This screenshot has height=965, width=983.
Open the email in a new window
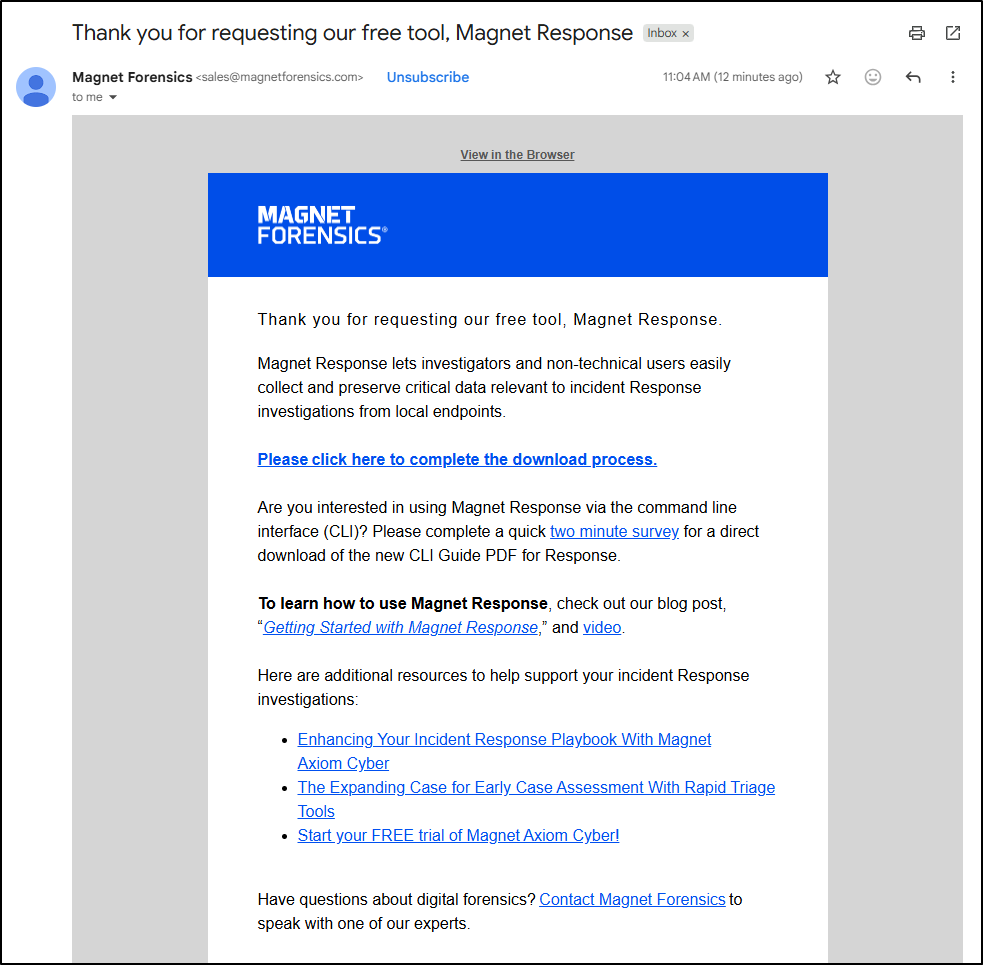click(x=953, y=33)
